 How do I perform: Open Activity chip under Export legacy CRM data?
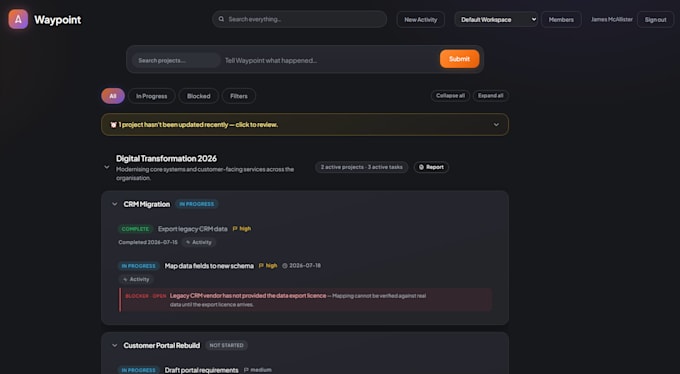tap(199, 242)
